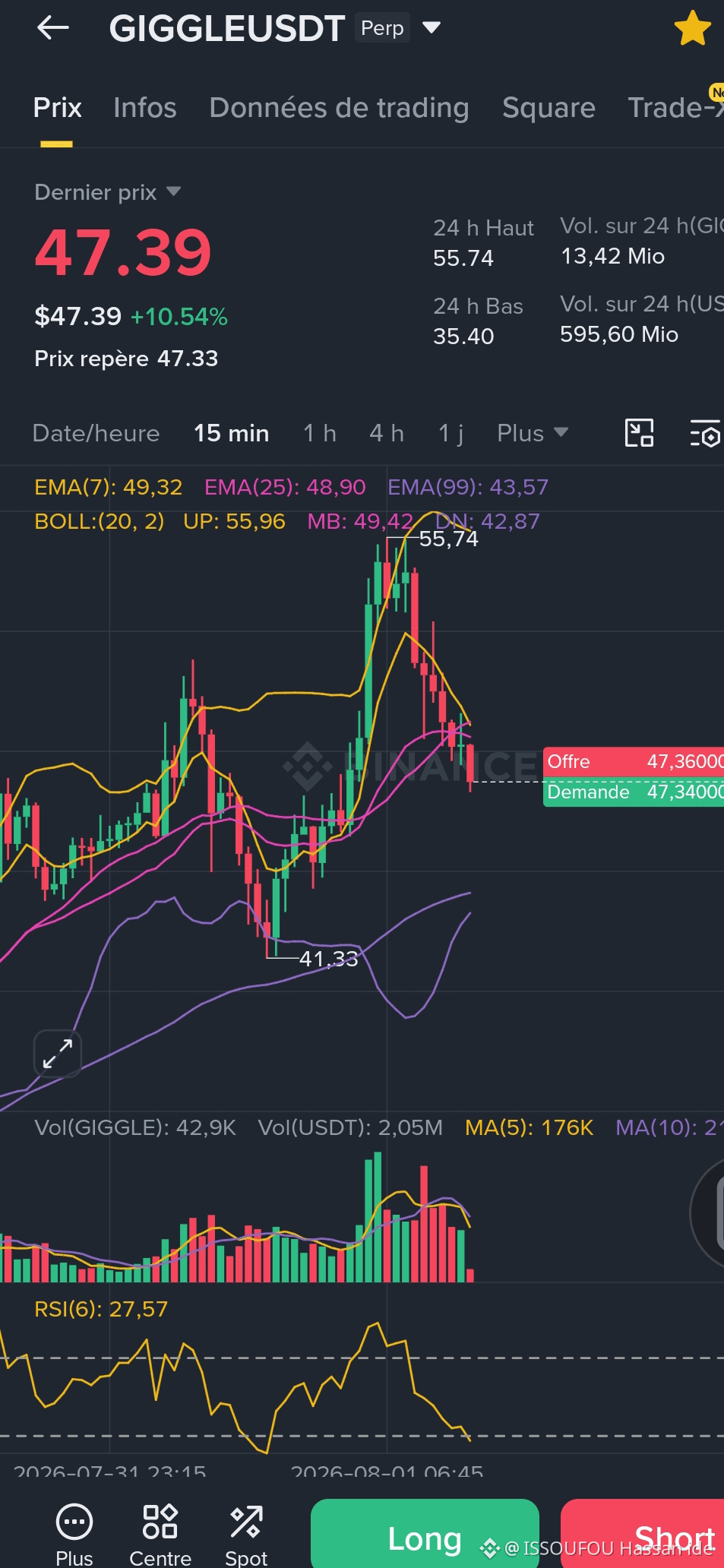The width and height of the screenshot is (724, 1568).
Task: Open the Données de trading tab
Action: pyautogui.click(x=339, y=108)
